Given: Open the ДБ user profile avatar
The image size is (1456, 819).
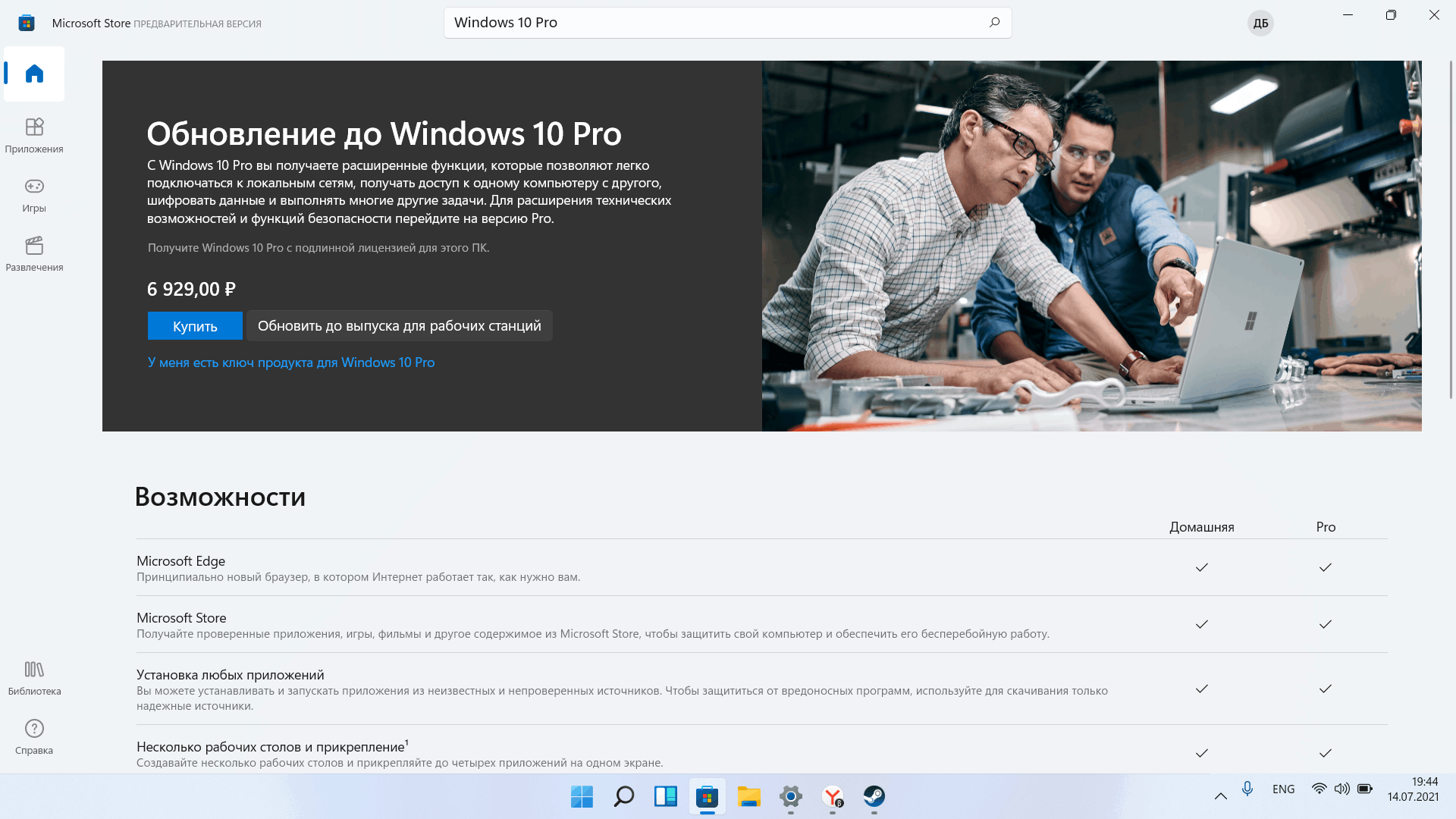Looking at the screenshot, I should [1260, 24].
